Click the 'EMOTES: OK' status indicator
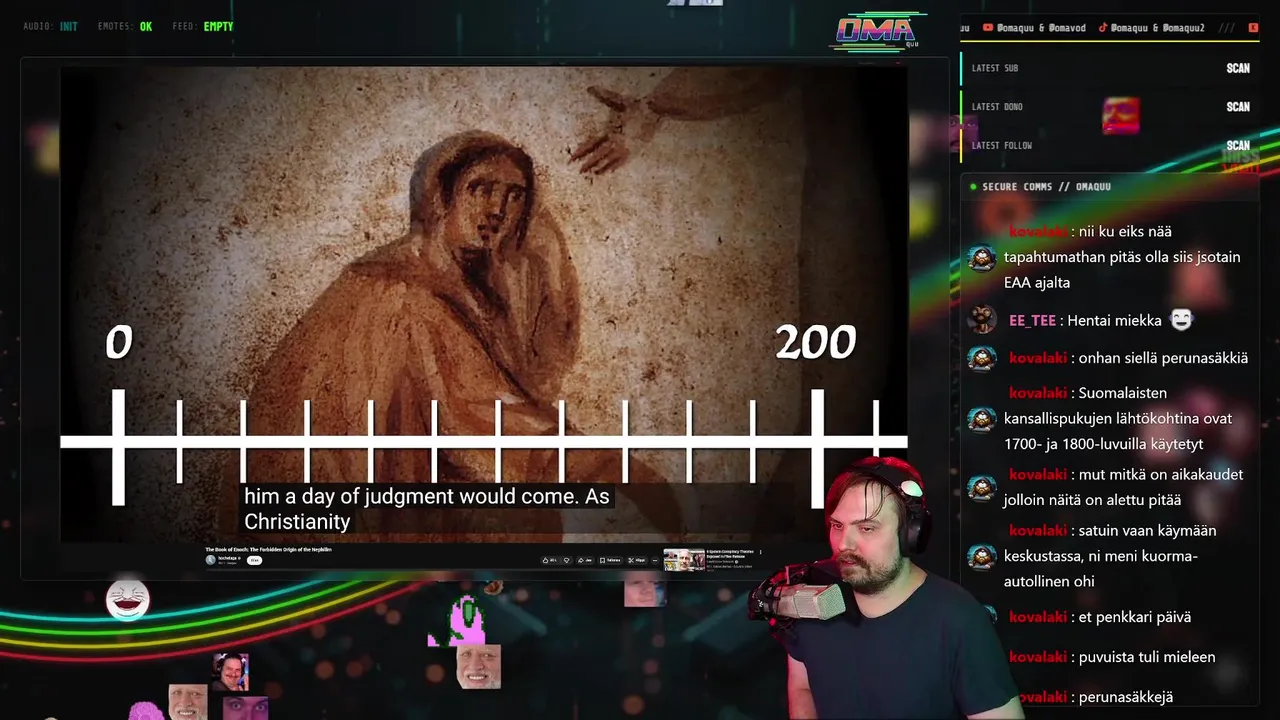 pos(125,27)
